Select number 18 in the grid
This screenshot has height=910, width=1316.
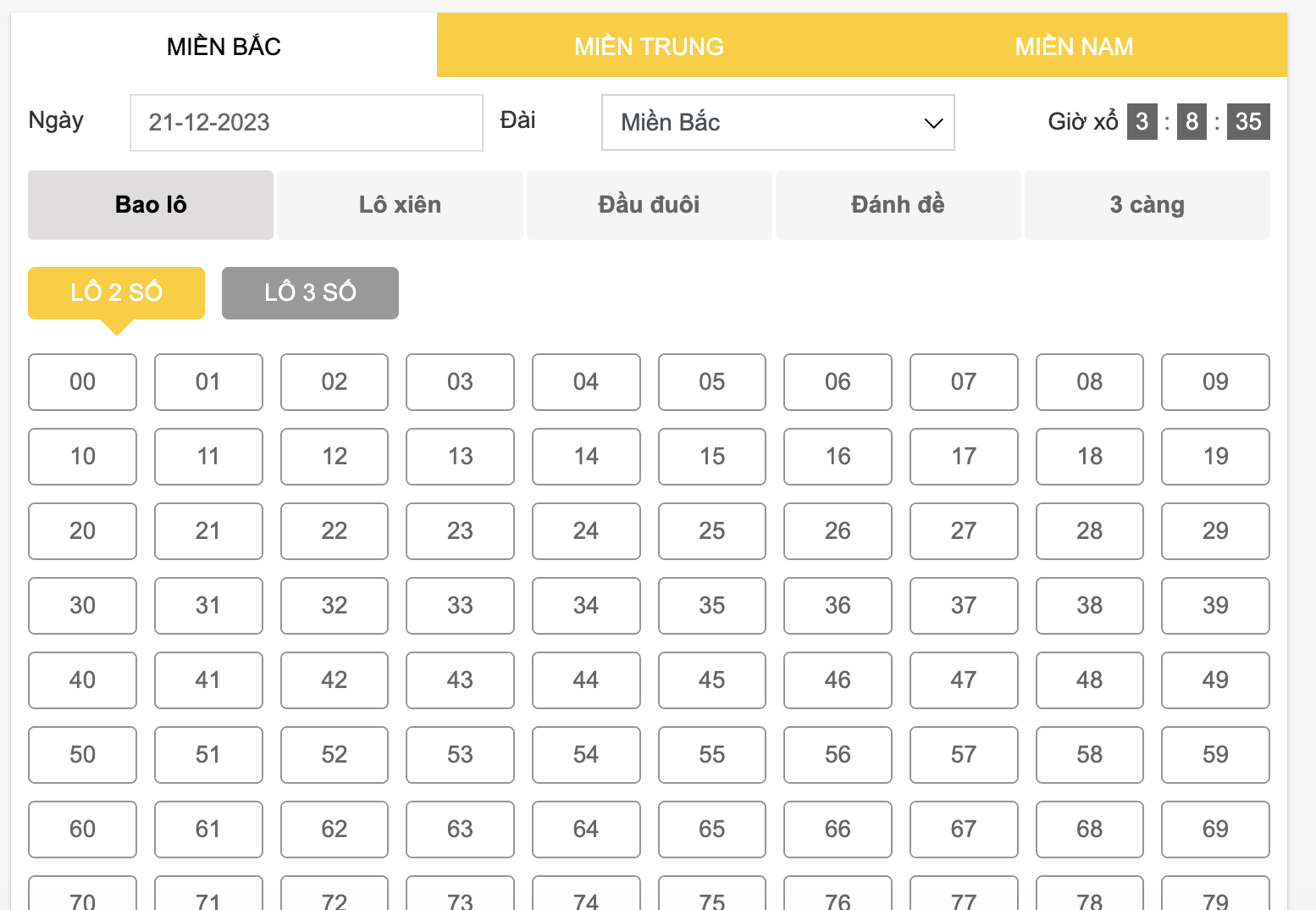tap(1089, 457)
